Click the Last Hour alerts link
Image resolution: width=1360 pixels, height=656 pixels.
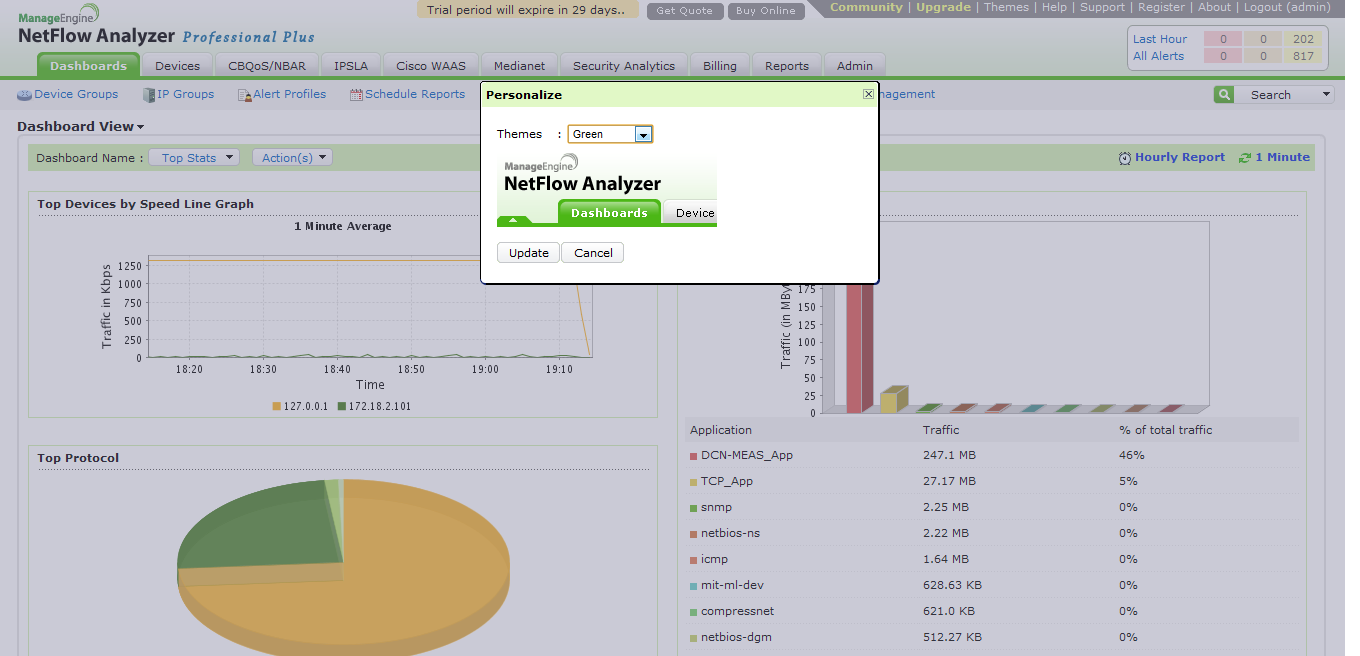click(x=1160, y=39)
